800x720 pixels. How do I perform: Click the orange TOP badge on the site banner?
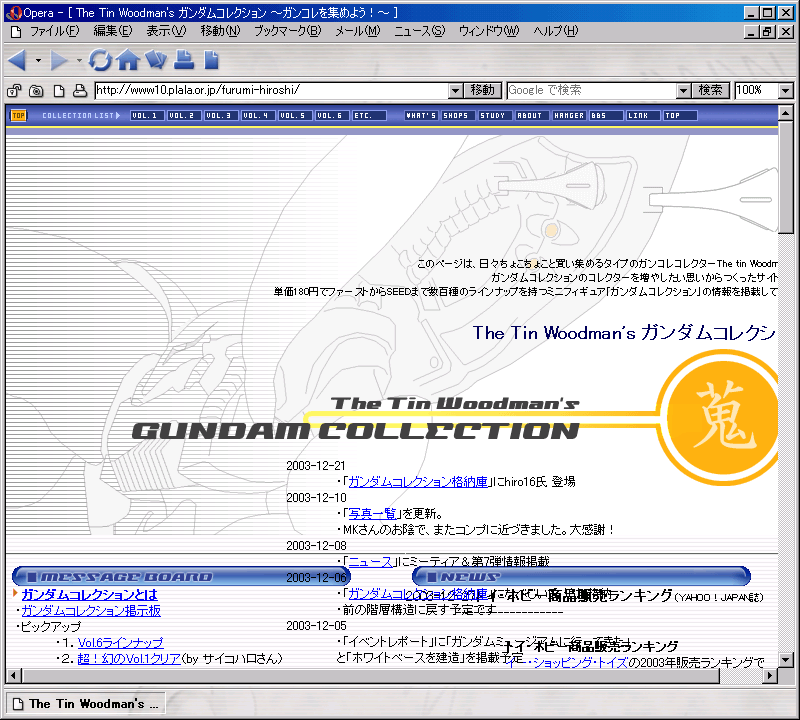(19, 116)
